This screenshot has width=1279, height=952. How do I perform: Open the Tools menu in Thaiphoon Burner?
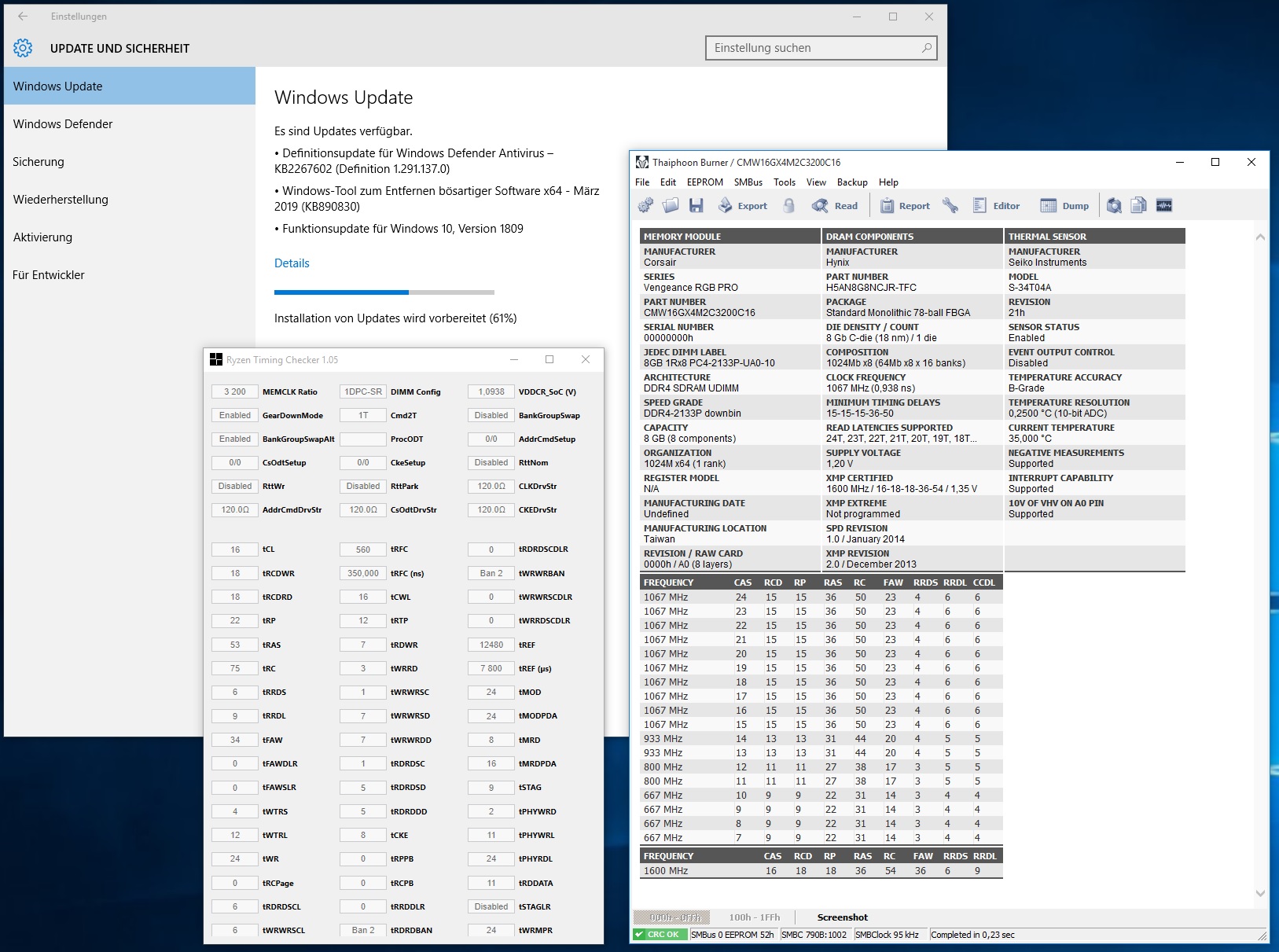pyautogui.click(x=785, y=182)
